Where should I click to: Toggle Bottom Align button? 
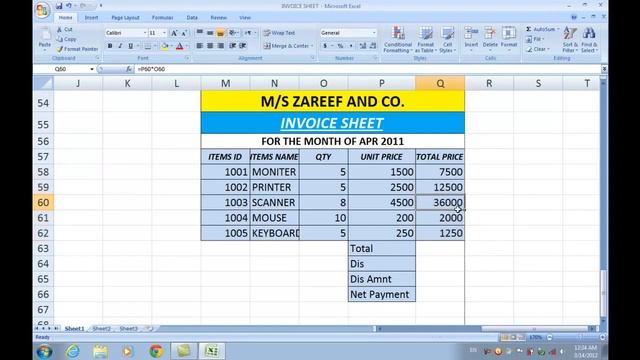click(x=220, y=33)
